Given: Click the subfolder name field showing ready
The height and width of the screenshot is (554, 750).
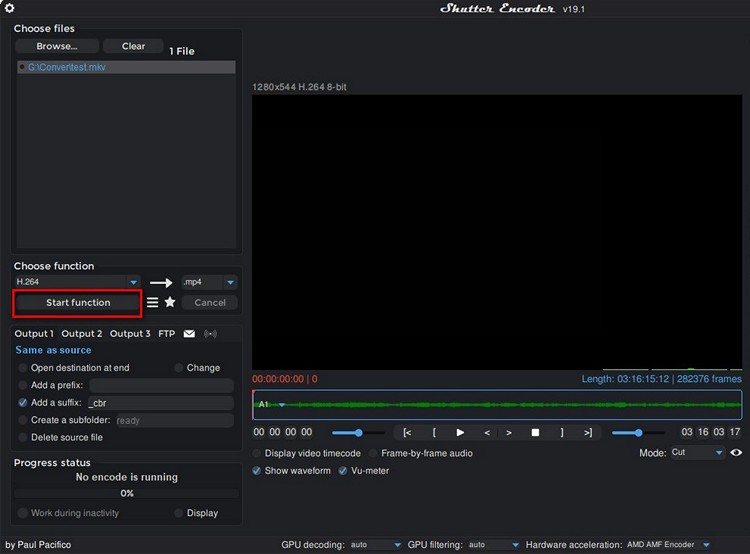Looking at the screenshot, I should 174,420.
